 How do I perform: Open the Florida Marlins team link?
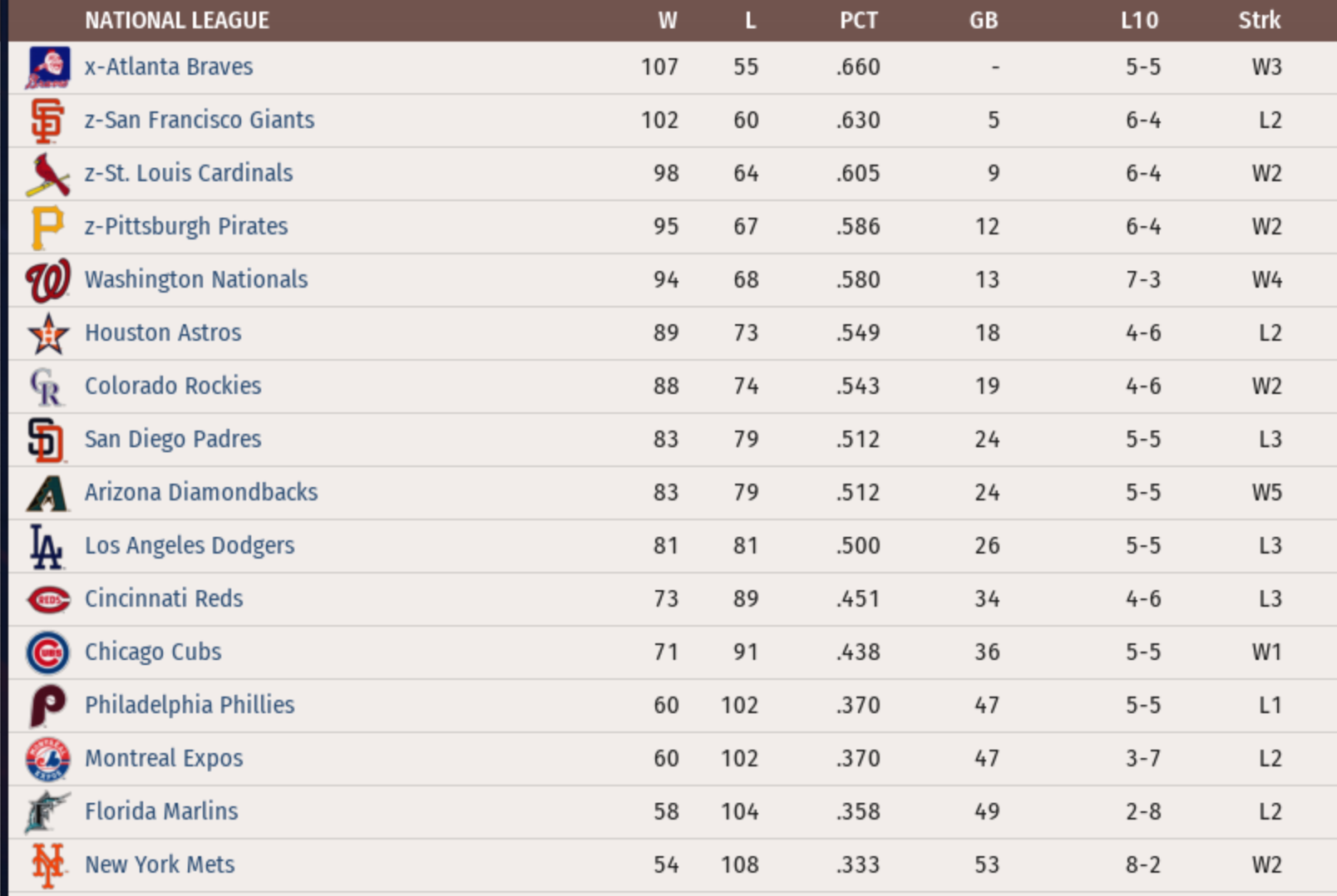[161, 811]
